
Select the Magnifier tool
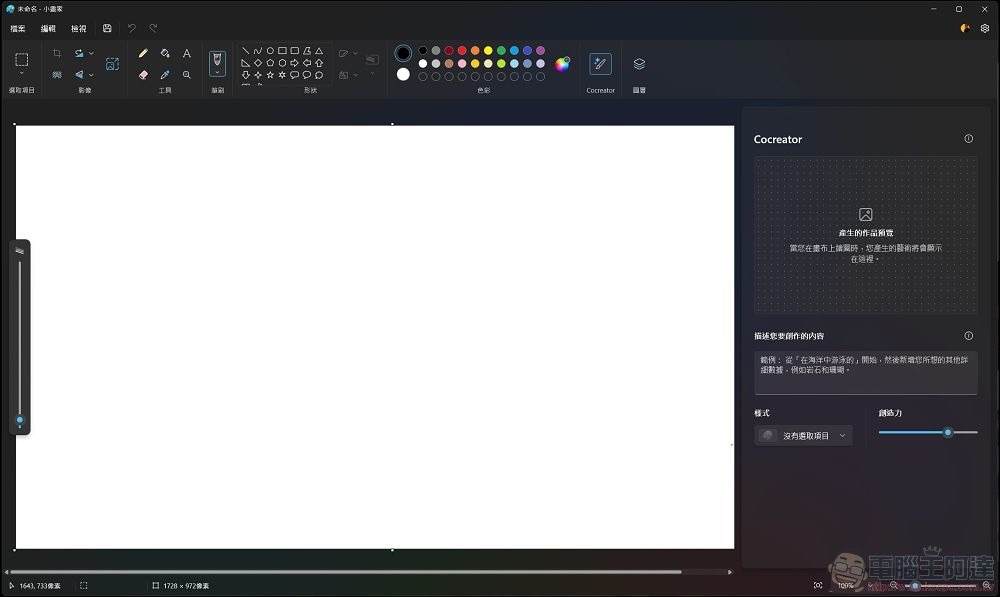[x=186, y=75]
